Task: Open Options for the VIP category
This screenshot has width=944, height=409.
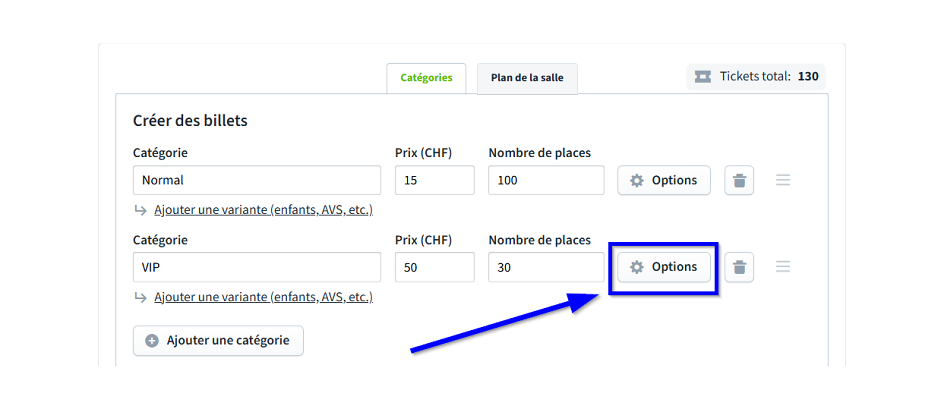Action: (x=664, y=267)
